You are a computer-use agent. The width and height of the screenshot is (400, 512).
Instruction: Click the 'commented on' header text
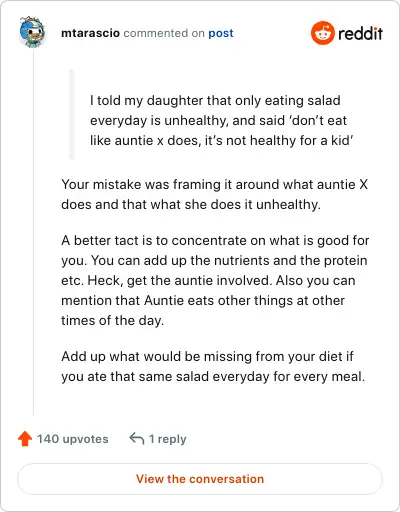164,33
